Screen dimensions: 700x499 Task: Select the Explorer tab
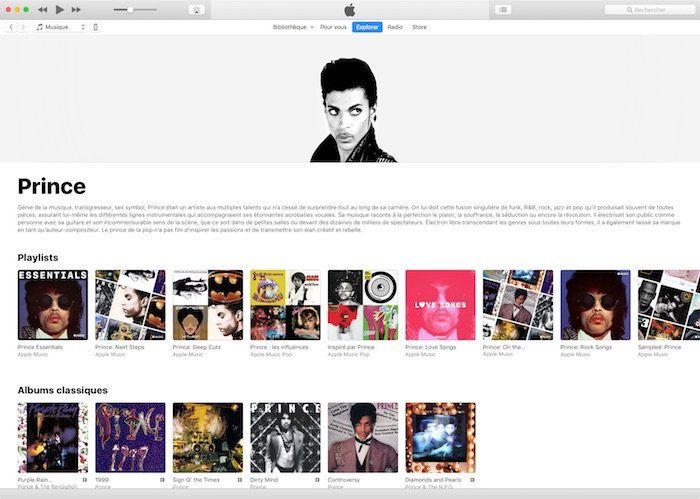click(x=367, y=27)
